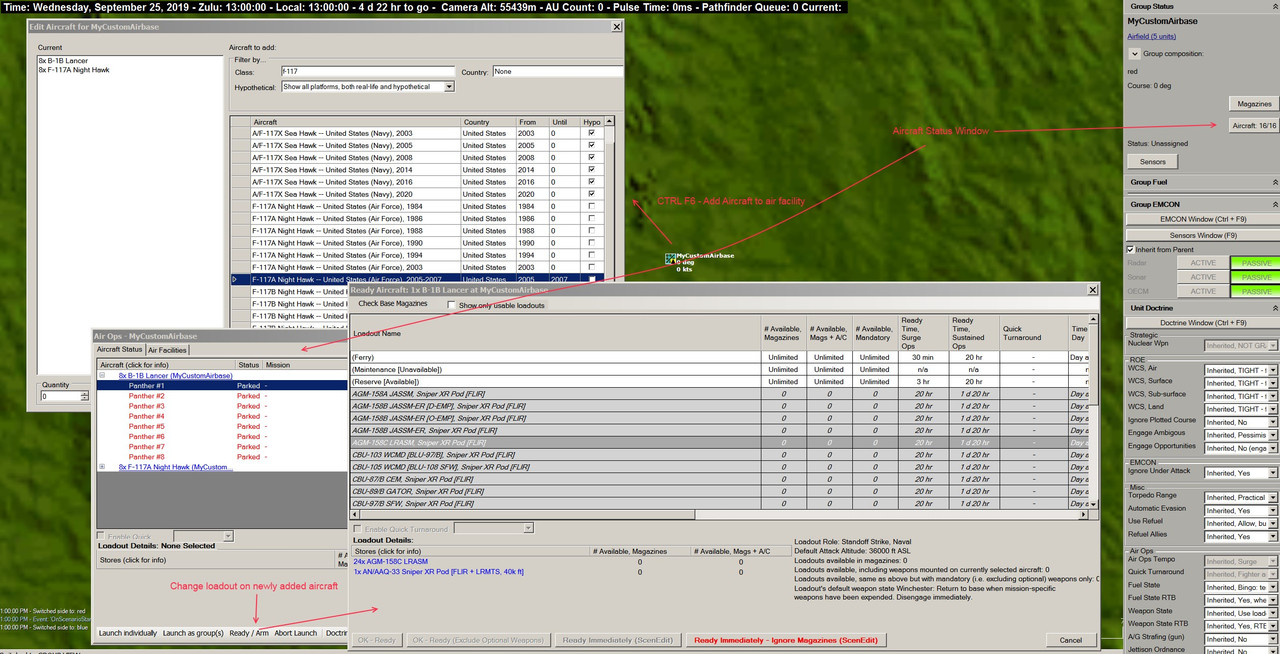Open the 24x AGM-158C LRASM stores link

pos(391,562)
